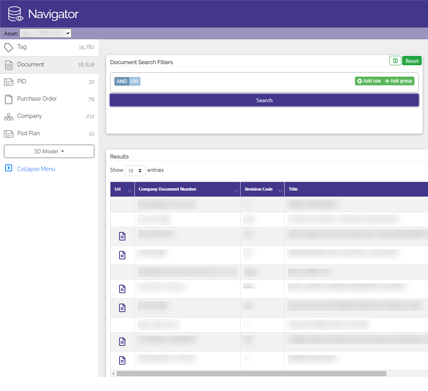The image size is (428, 391).
Task: Open the second document file icon in Url column
Action: pyautogui.click(x=122, y=255)
